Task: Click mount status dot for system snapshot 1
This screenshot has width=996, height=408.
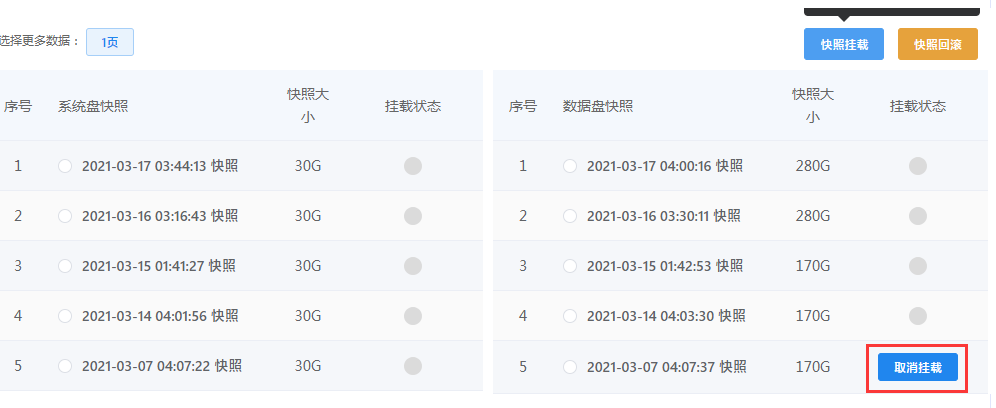Action: tap(413, 167)
